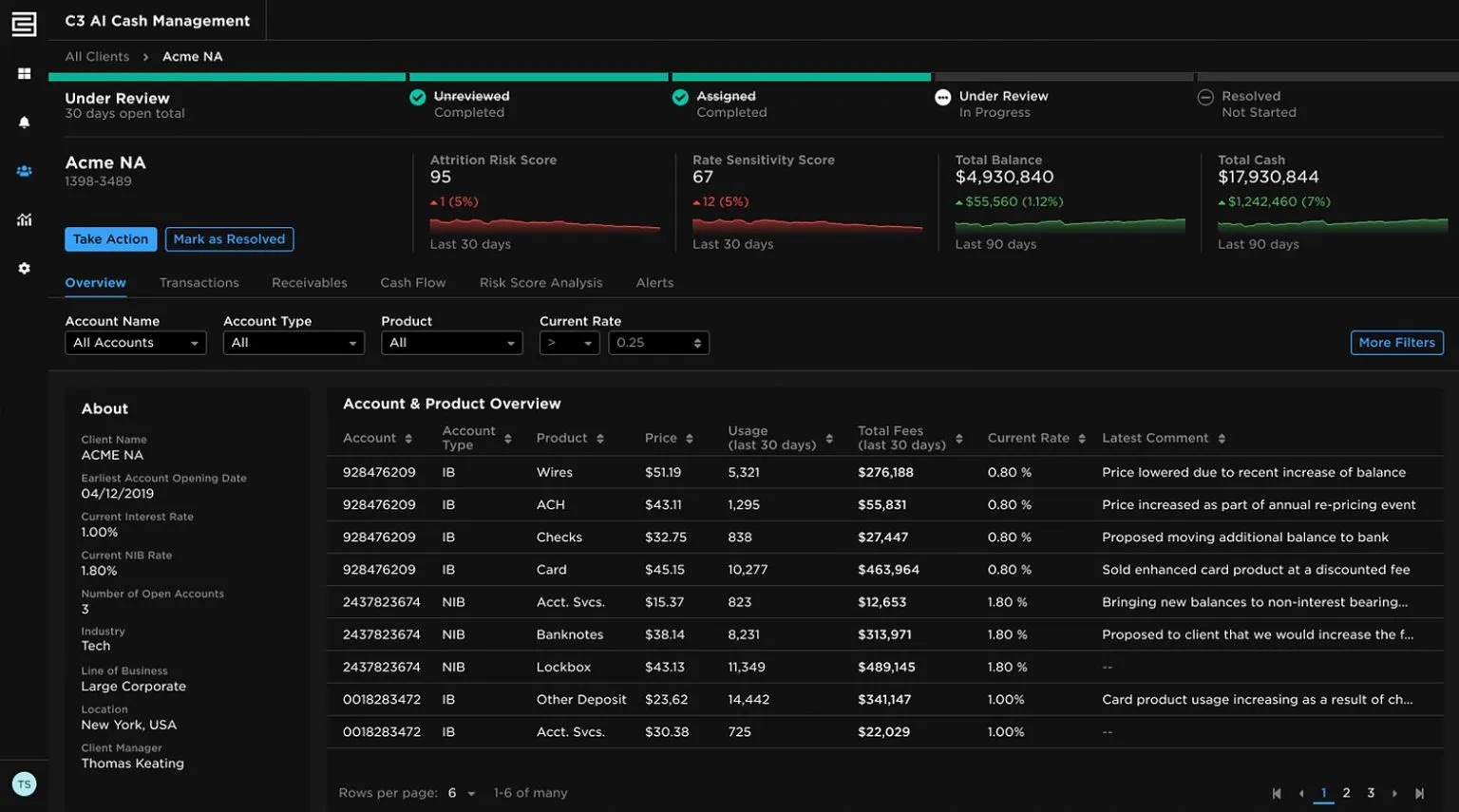Open the Rows per page dropdown

tap(462, 793)
